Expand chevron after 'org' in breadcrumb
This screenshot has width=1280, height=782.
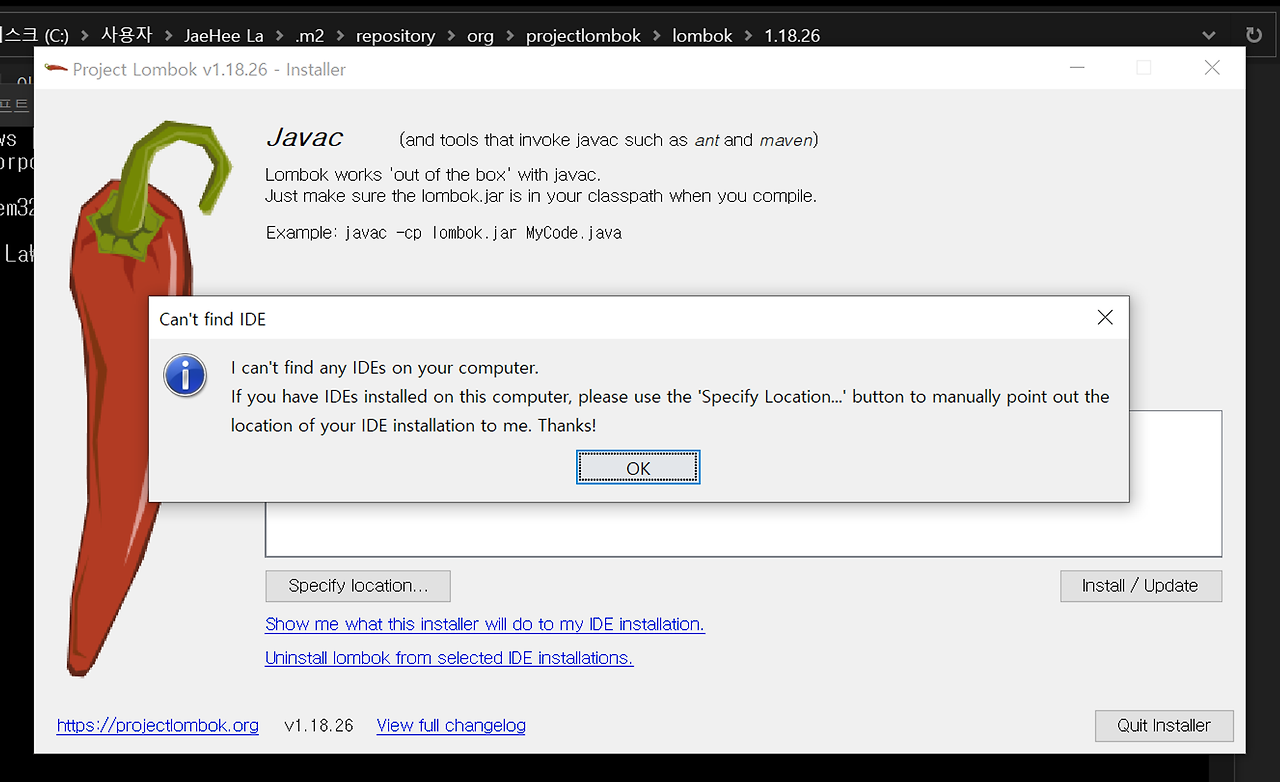click(x=510, y=35)
